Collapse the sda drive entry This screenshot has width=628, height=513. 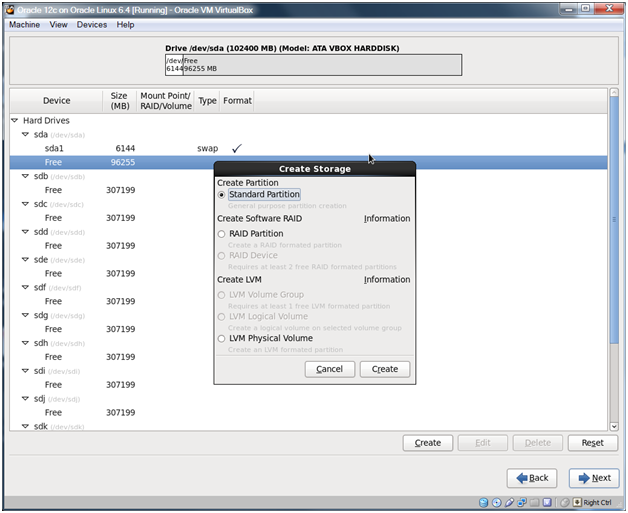25,134
